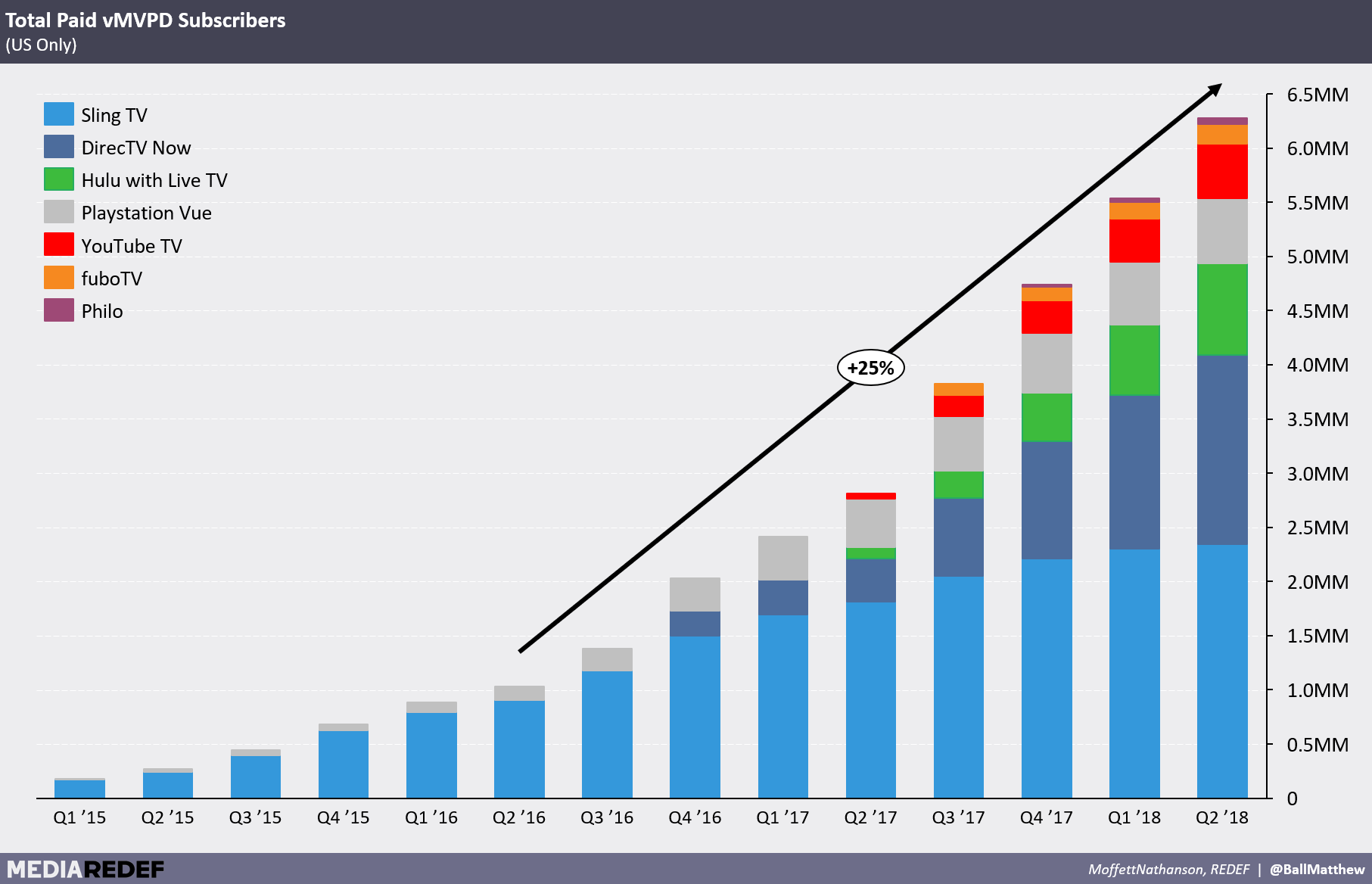Click the Sling TV segment of Q1 '16 bar
This screenshot has width=1372, height=884.
[431, 755]
